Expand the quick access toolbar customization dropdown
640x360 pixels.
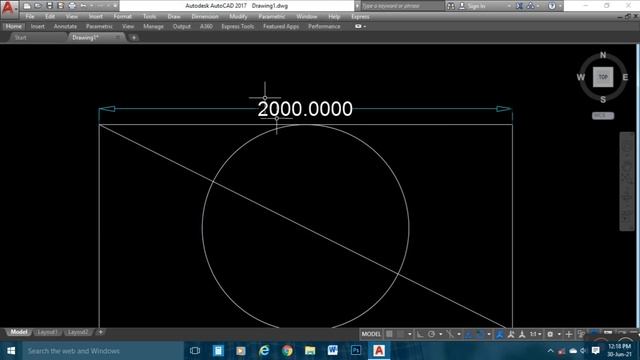[x=115, y=6]
